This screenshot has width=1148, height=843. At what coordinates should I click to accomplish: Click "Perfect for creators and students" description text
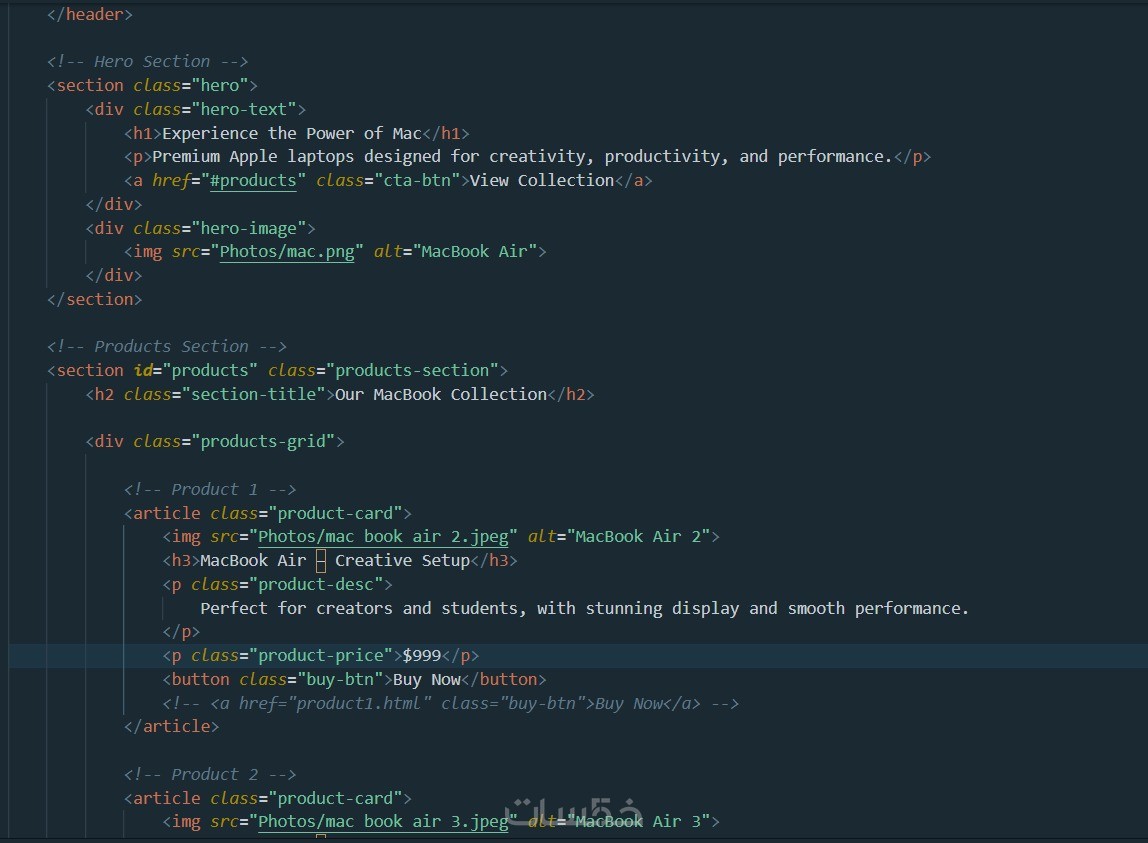[584, 609]
